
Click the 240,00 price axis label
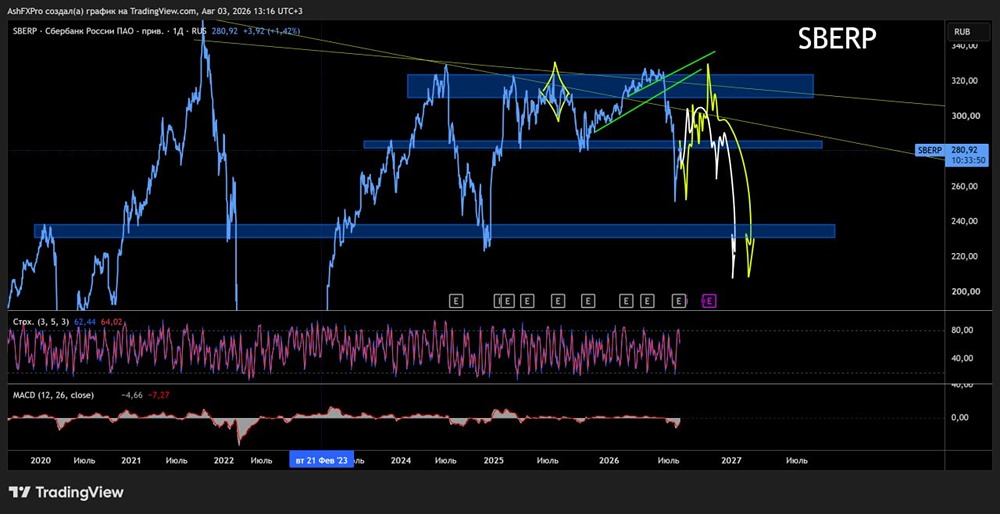(964, 221)
